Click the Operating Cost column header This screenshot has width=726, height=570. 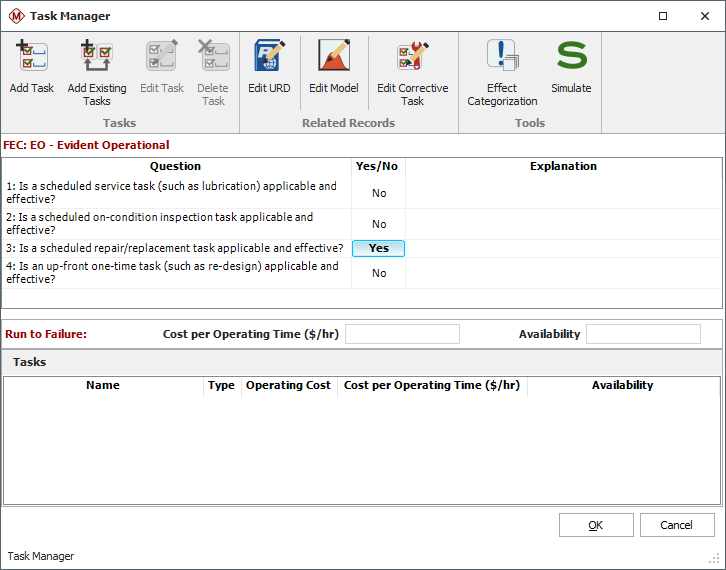point(288,385)
